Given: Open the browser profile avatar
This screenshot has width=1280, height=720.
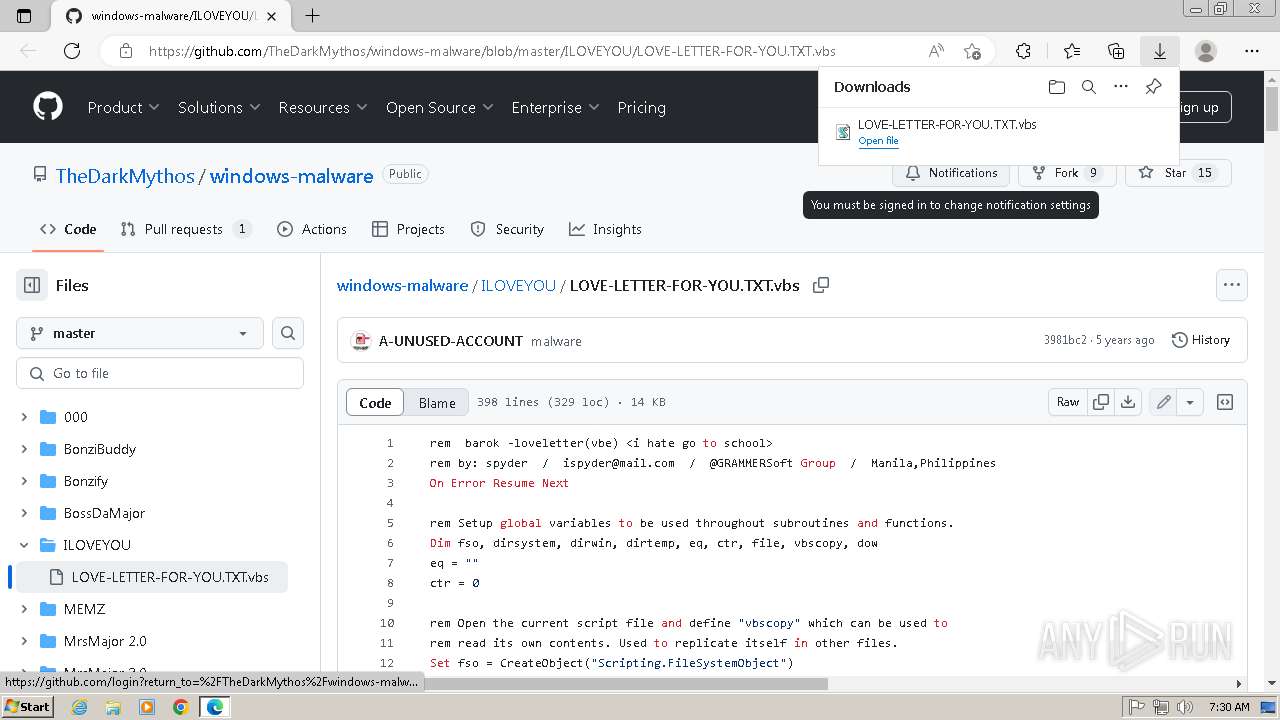Looking at the screenshot, I should [x=1206, y=51].
